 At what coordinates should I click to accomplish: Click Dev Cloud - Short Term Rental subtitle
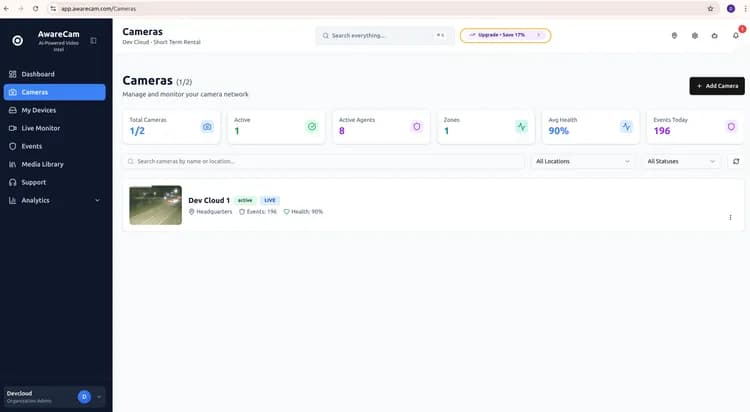coord(161,42)
